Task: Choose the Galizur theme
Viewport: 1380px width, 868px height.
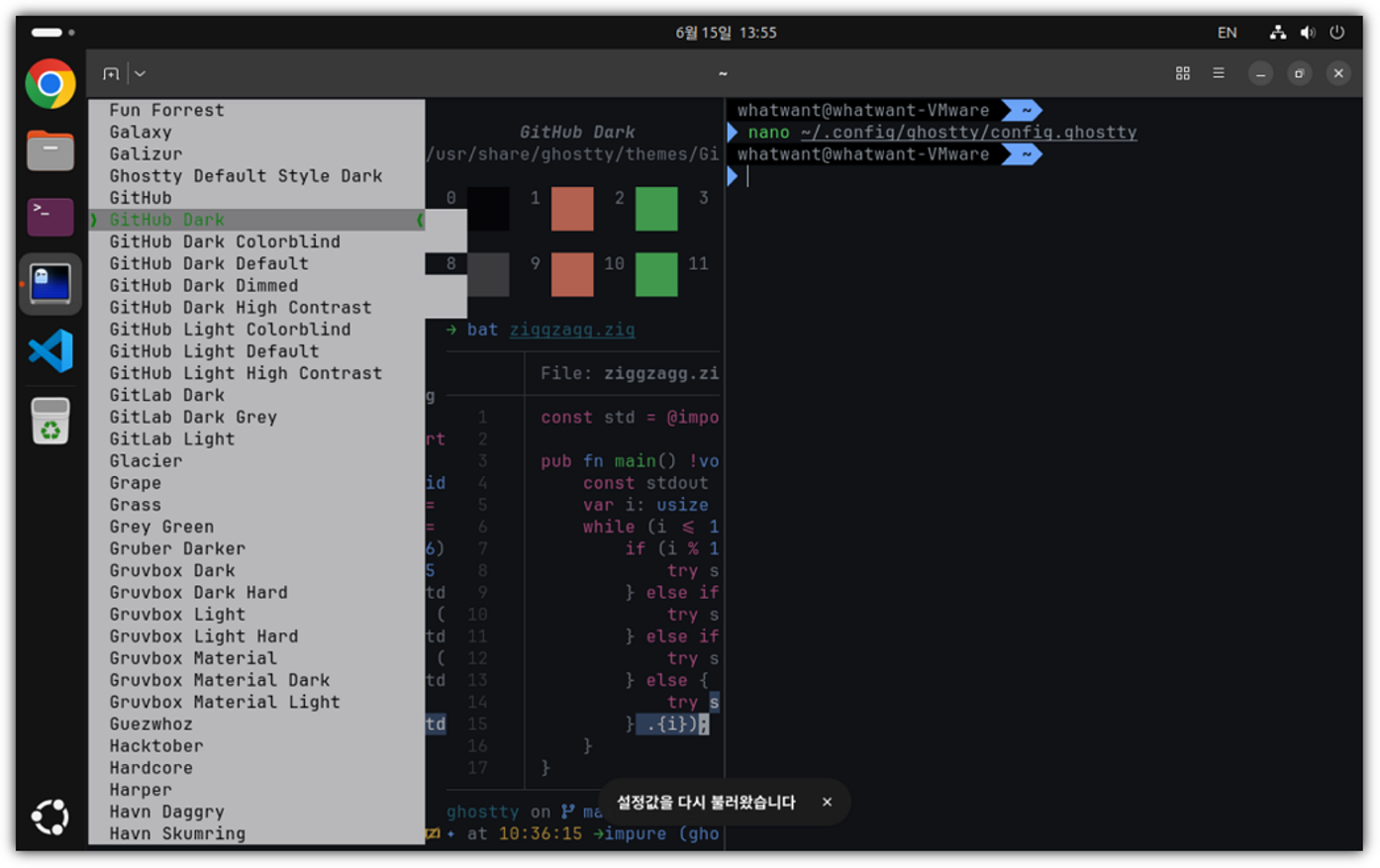Action: tap(256, 153)
